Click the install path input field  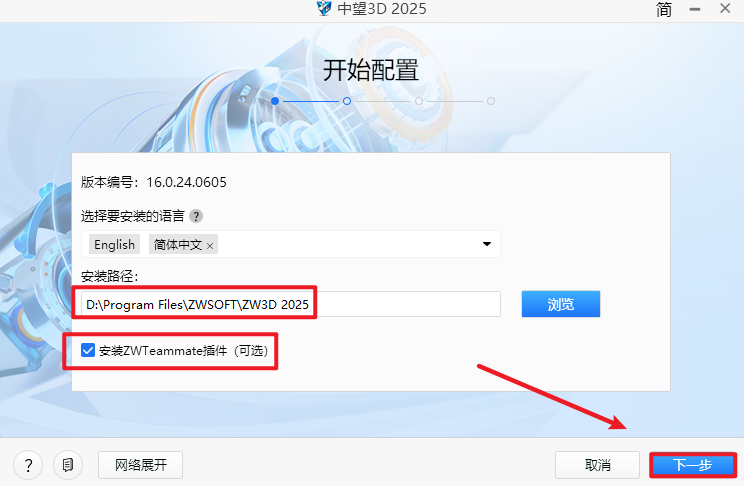coord(291,304)
